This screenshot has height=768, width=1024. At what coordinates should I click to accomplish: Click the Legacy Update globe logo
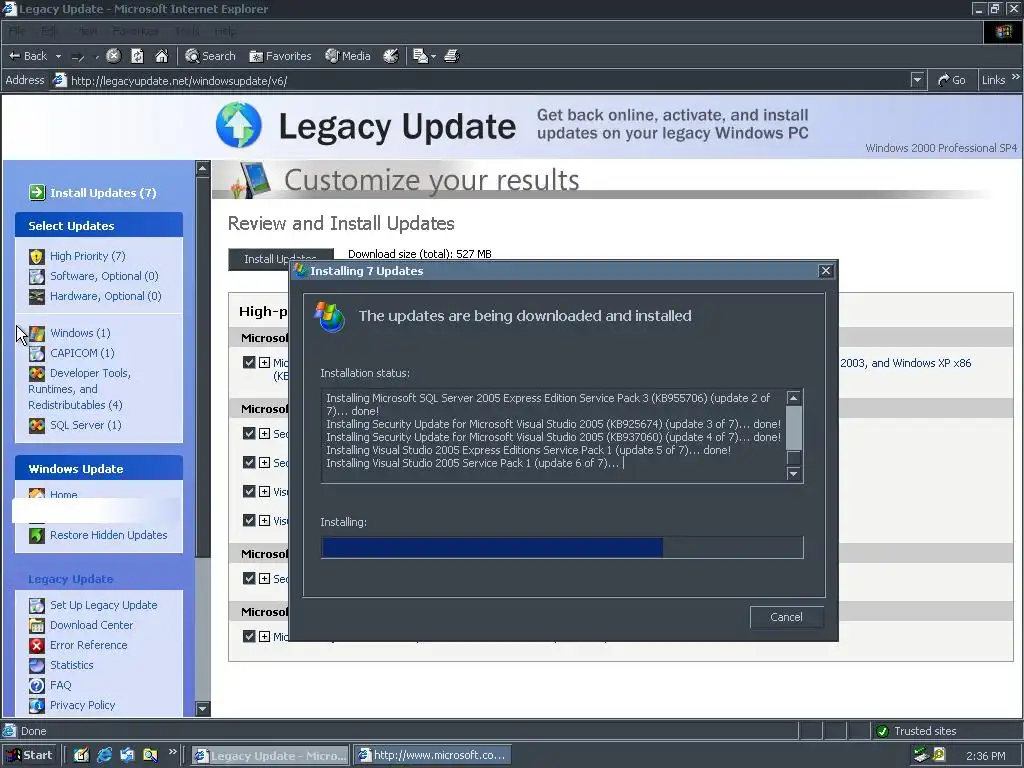238,125
